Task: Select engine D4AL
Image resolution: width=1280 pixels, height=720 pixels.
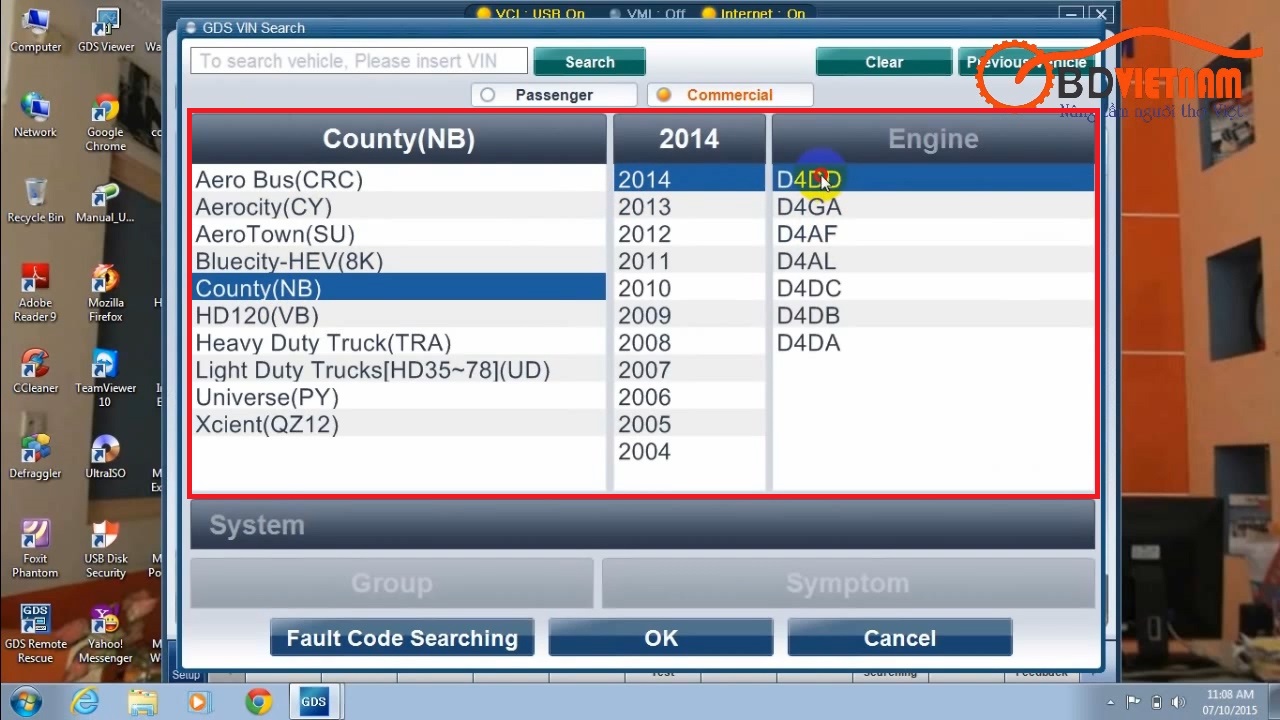Action: (933, 261)
